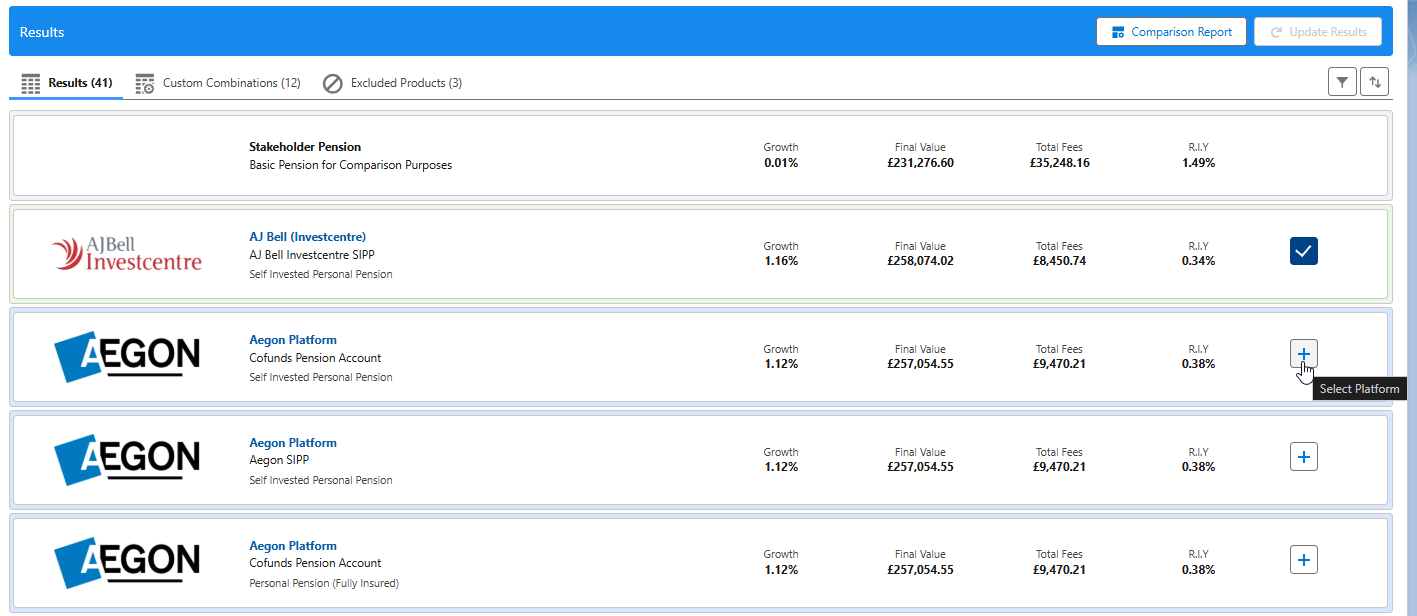Select Aegon SIPP with plus button
This screenshot has width=1417, height=616.
(1304, 457)
